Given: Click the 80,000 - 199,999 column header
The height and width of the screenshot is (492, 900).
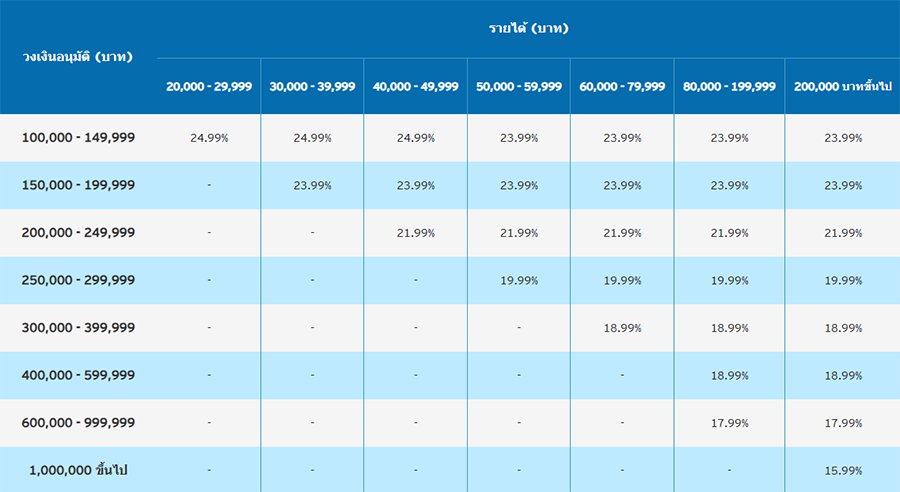Looking at the screenshot, I should [x=729, y=87].
